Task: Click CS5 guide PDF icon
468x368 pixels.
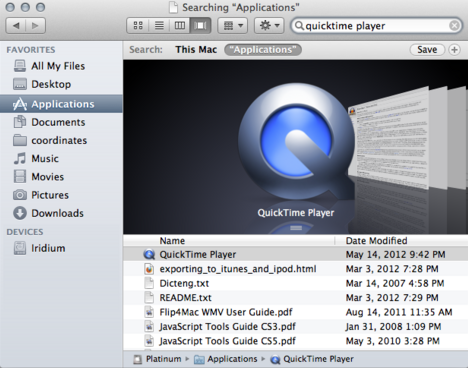Action: click(x=149, y=341)
